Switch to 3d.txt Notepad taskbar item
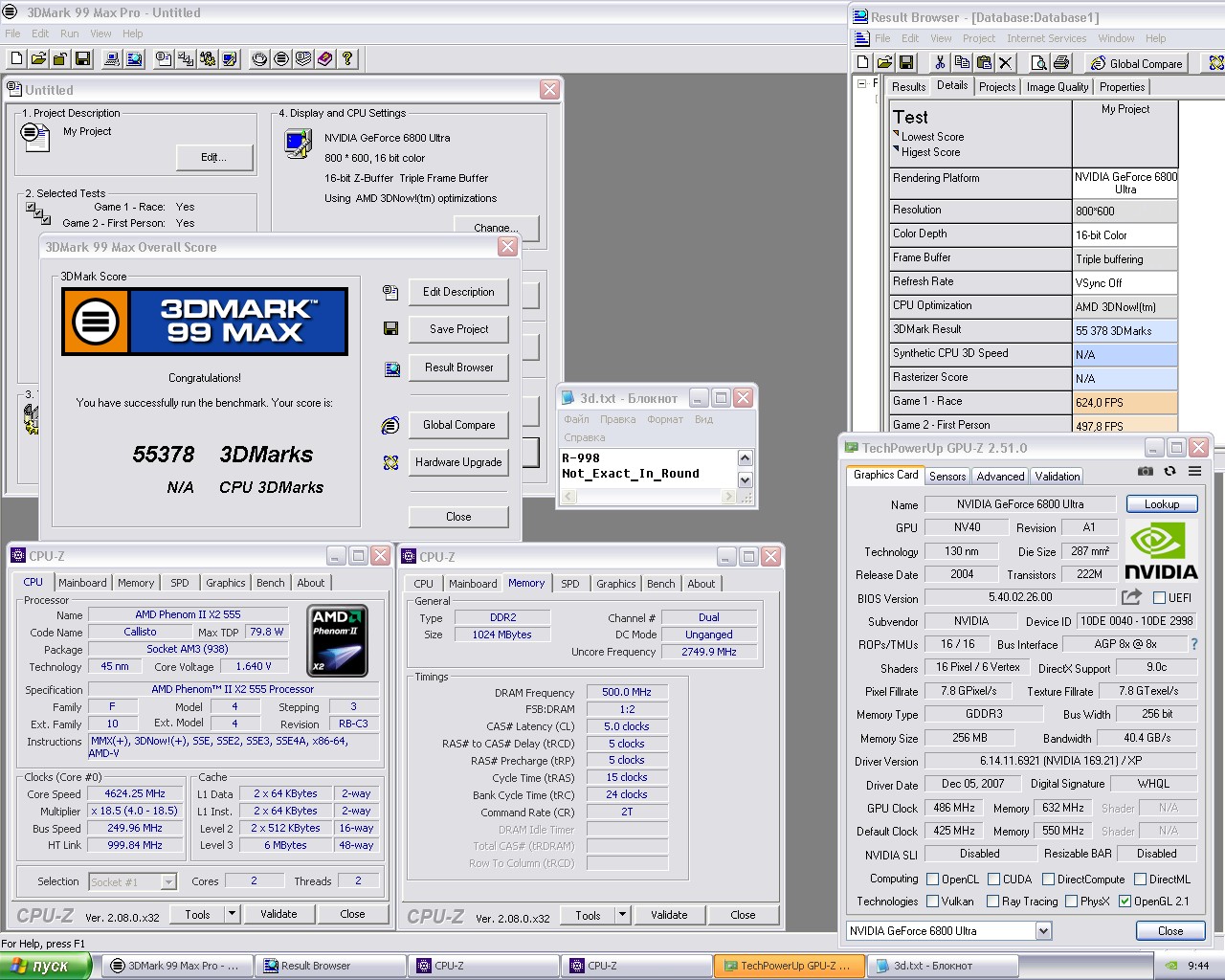This screenshot has width=1225, height=980. pyautogui.click(x=943, y=966)
